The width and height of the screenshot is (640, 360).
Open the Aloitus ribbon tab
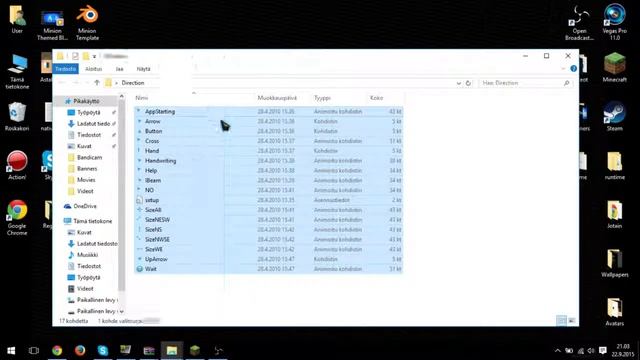pyautogui.click(x=93, y=69)
